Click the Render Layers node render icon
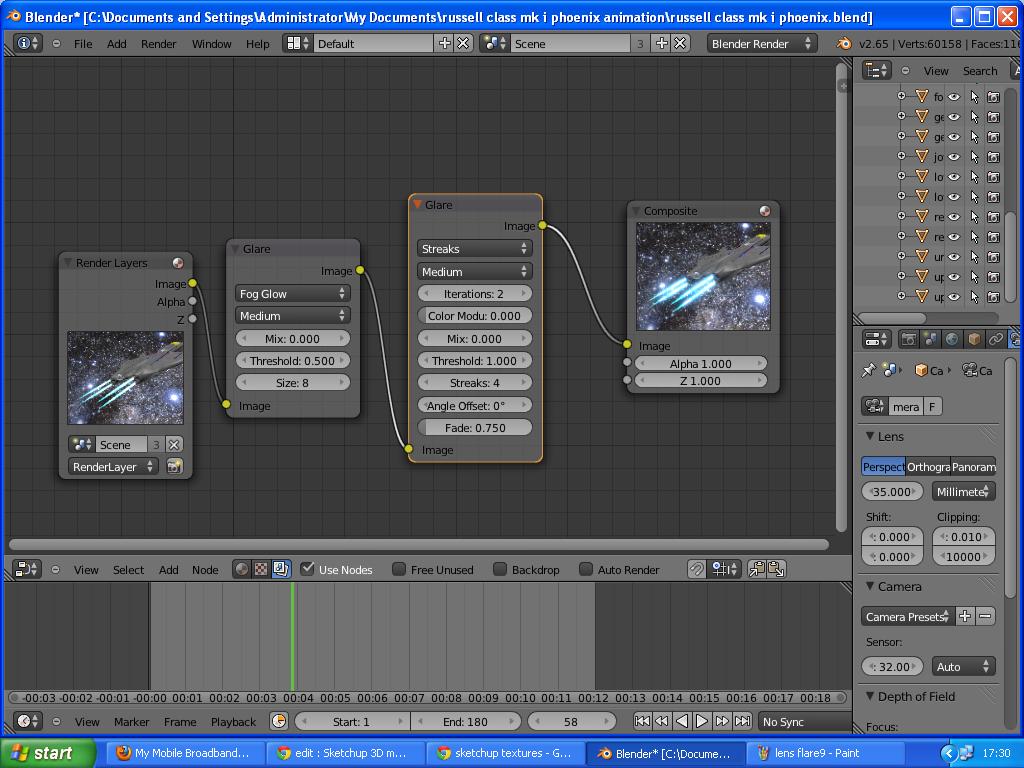Viewport: 1024px width, 768px height. tap(174, 466)
